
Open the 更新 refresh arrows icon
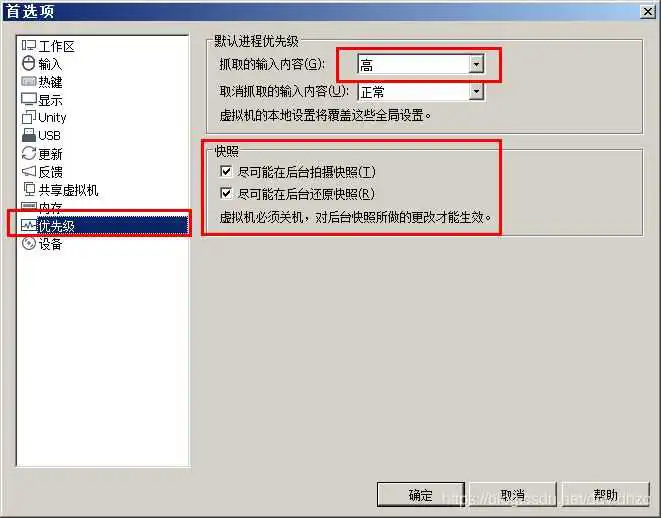29,153
